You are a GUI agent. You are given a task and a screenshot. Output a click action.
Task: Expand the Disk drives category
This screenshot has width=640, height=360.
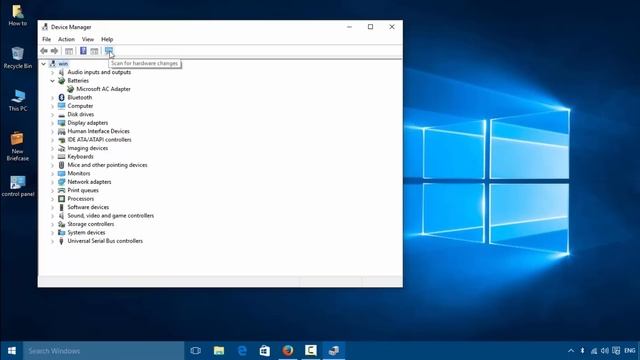pyautogui.click(x=52, y=114)
